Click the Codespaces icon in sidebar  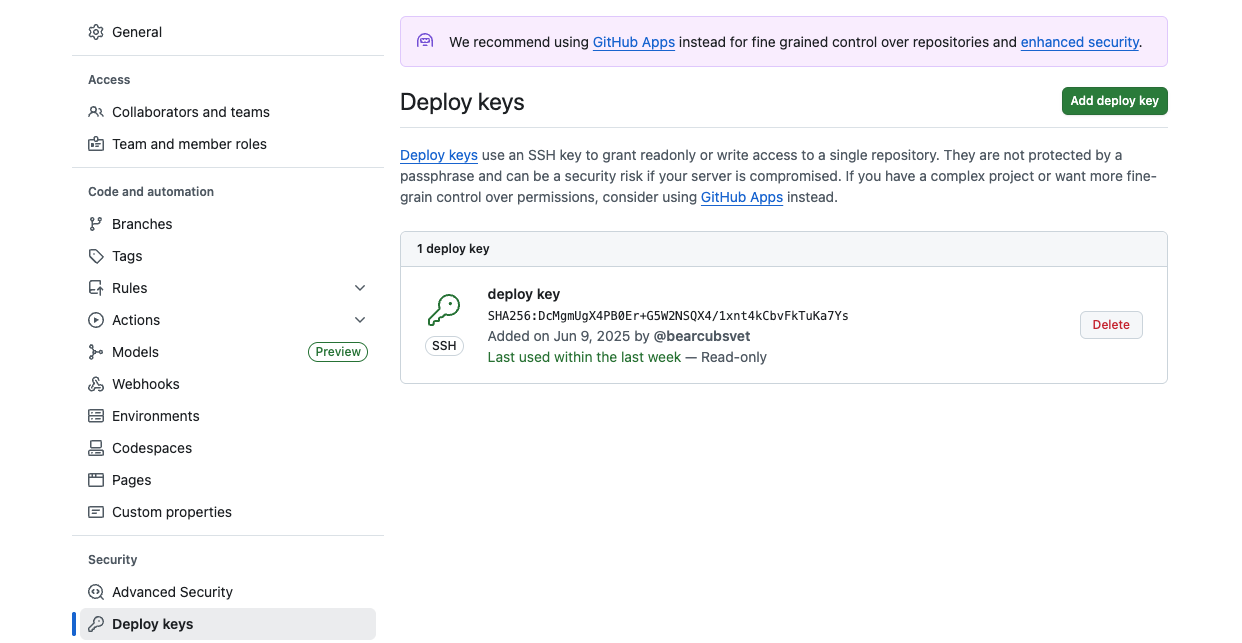pos(96,448)
